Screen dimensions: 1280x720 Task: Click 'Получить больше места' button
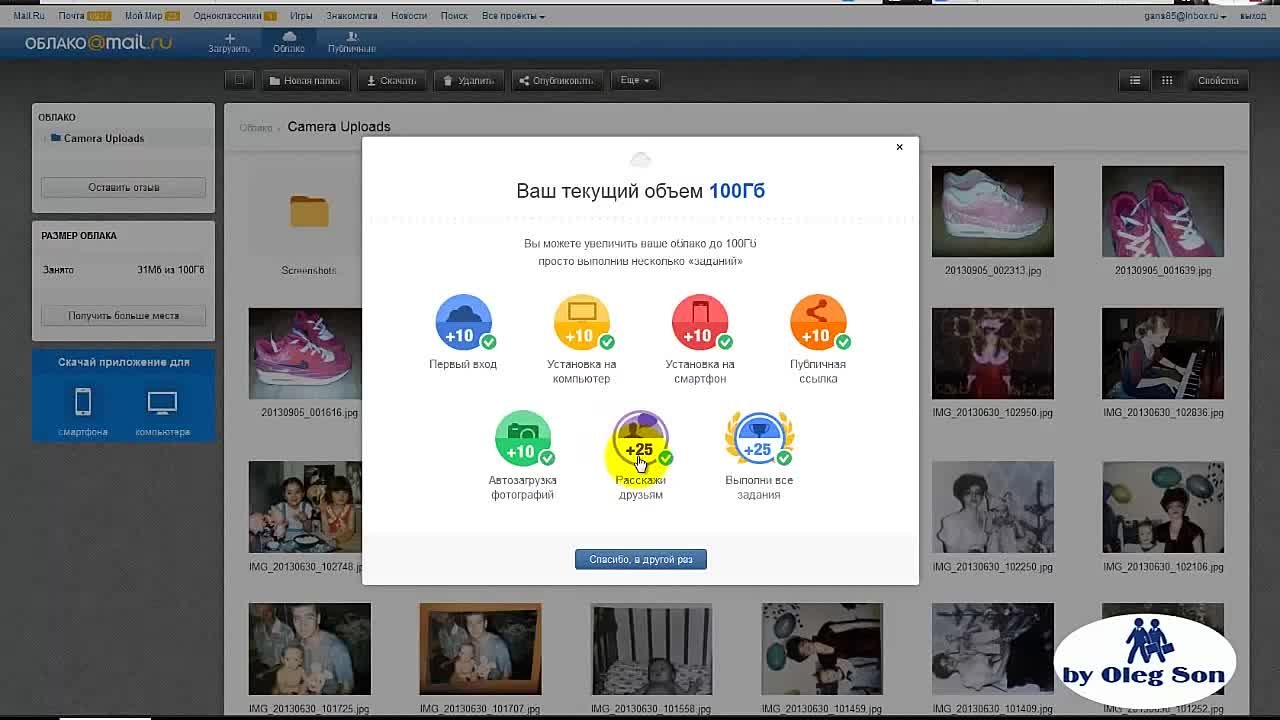point(123,315)
